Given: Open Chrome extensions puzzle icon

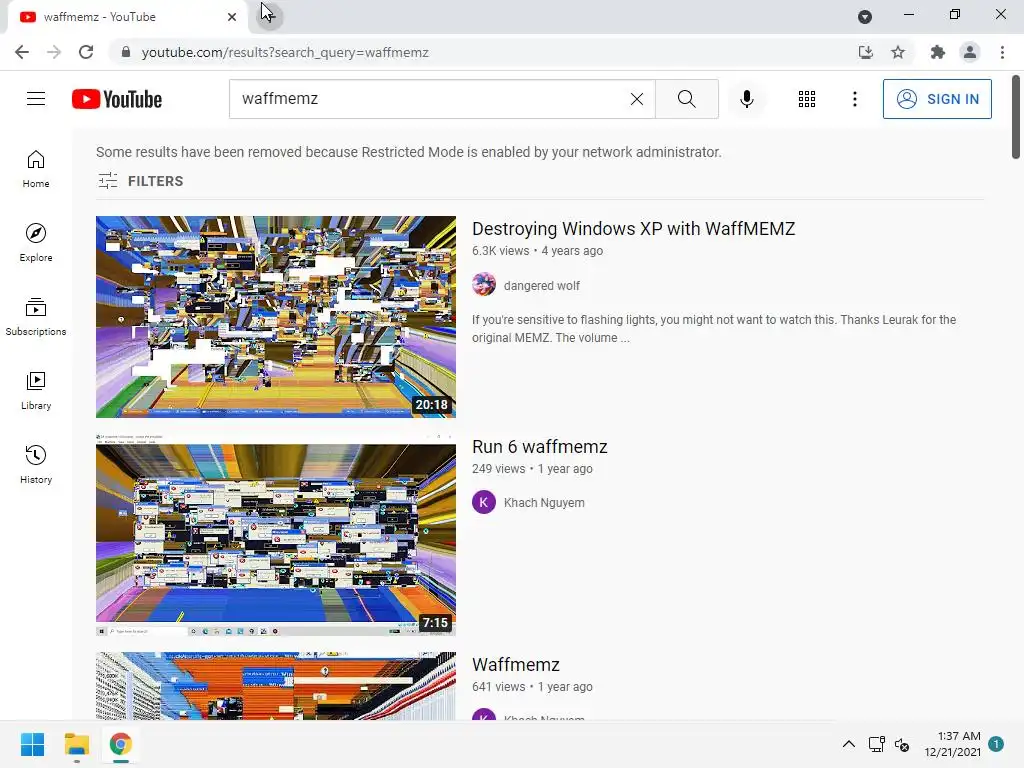Looking at the screenshot, I should (938, 52).
